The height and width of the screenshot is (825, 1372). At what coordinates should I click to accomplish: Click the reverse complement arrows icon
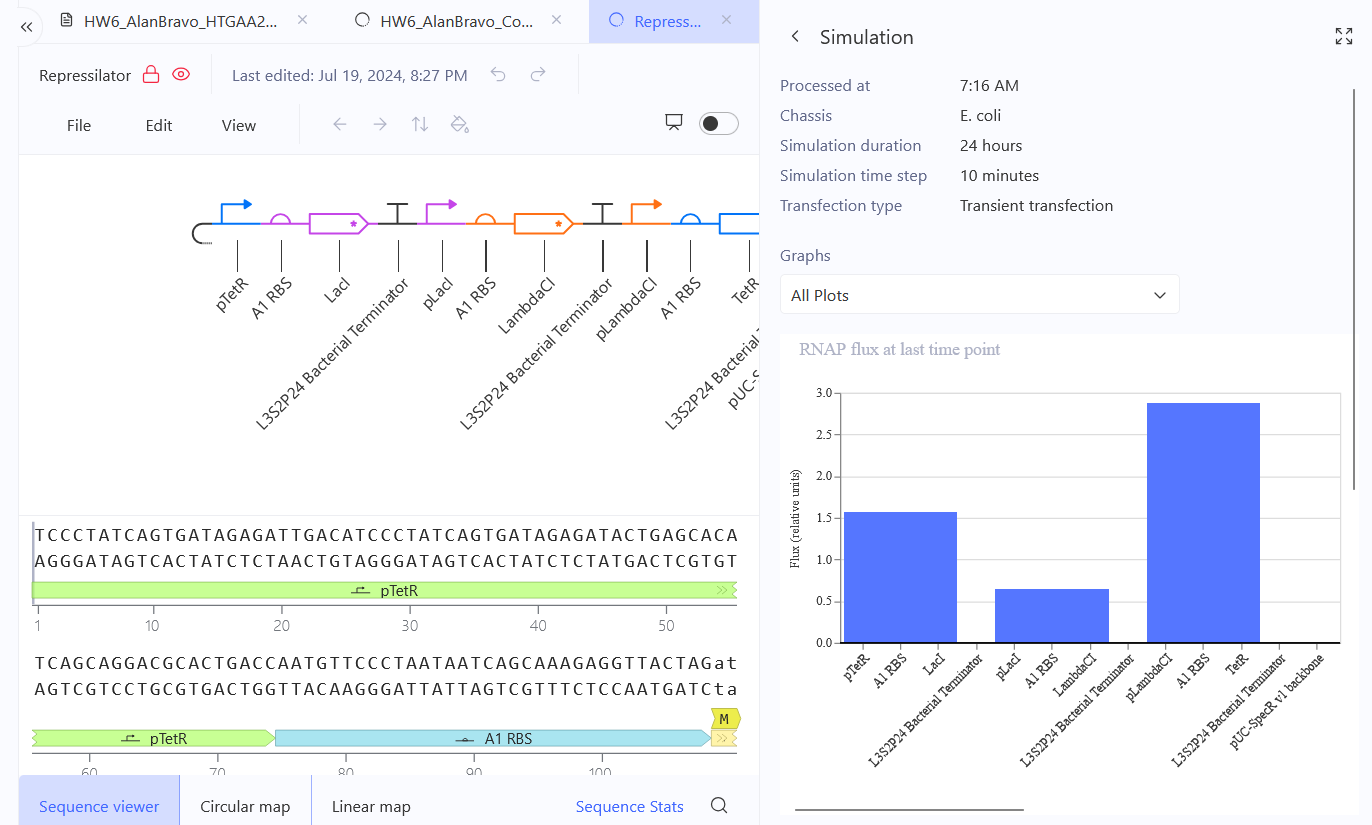[x=420, y=124]
